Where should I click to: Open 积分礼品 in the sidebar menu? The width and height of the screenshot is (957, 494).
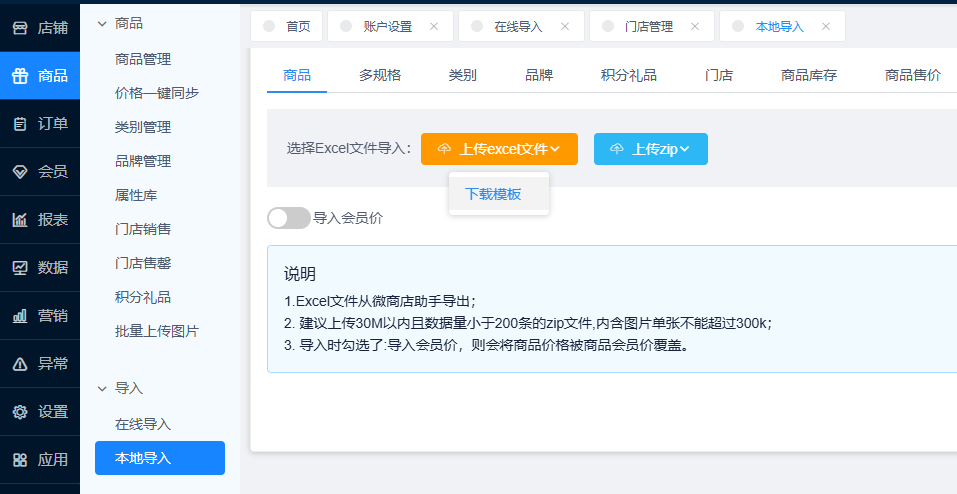pyautogui.click(x=143, y=297)
